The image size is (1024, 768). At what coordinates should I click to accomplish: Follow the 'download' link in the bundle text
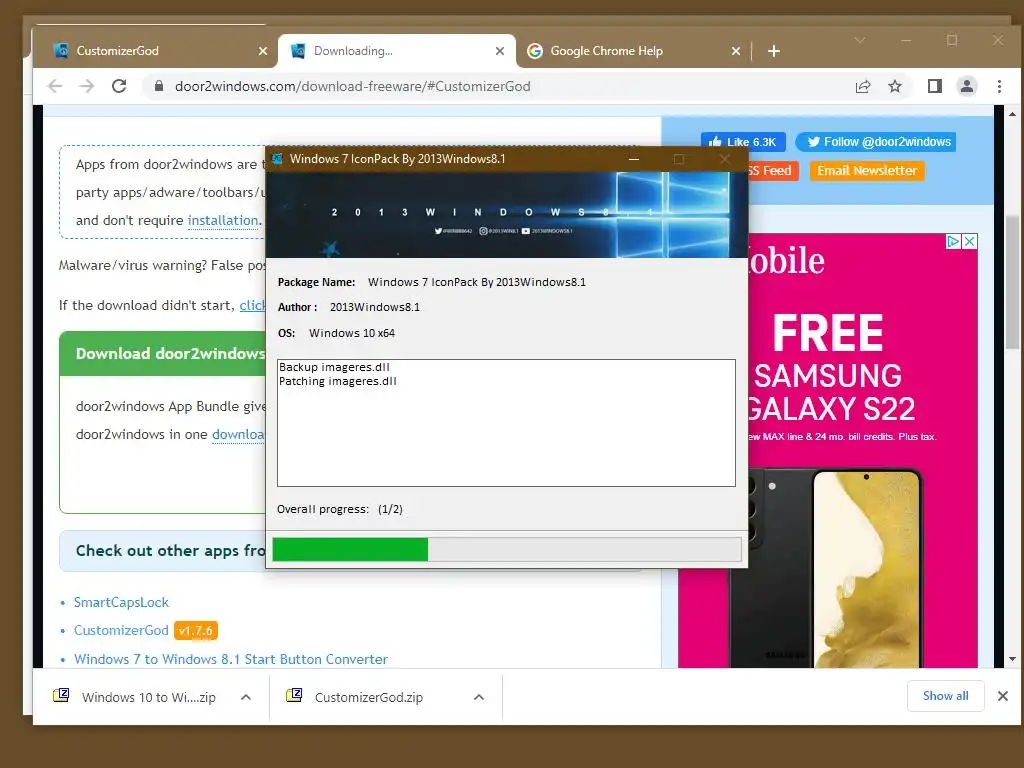point(238,434)
